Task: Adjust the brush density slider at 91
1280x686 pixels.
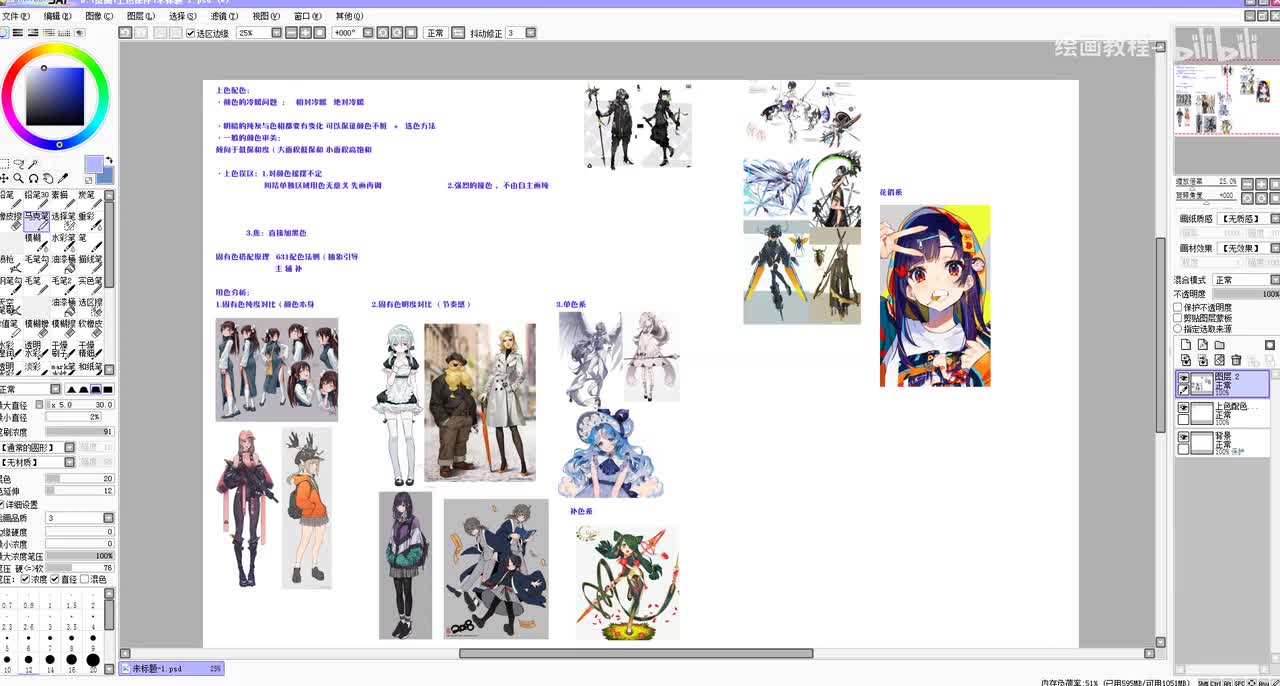Action: pyautogui.click(x=80, y=432)
